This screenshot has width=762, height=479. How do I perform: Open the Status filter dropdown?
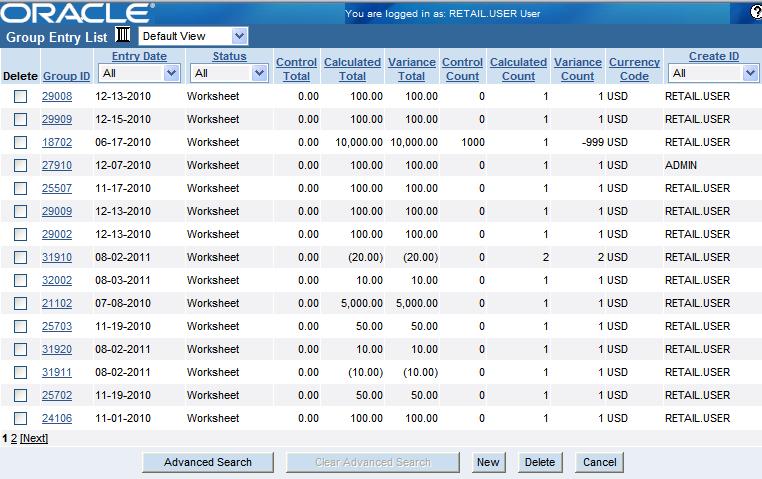[x=229, y=73]
